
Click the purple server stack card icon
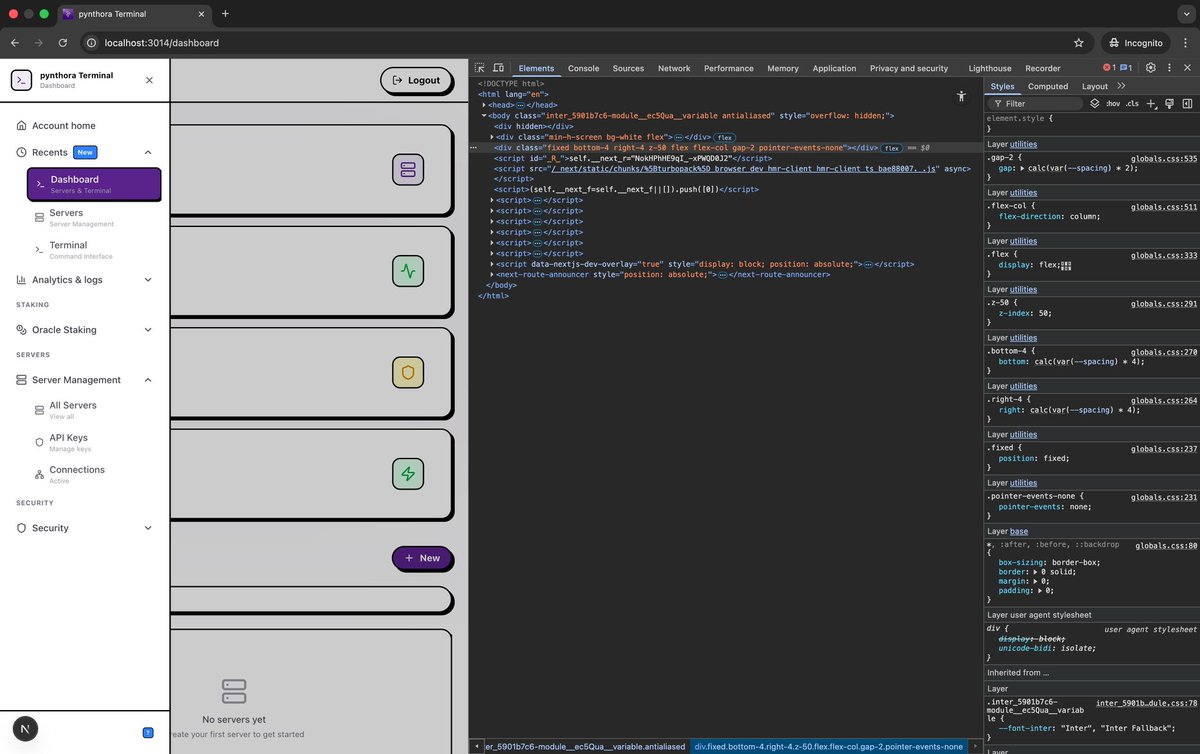(408, 169)
